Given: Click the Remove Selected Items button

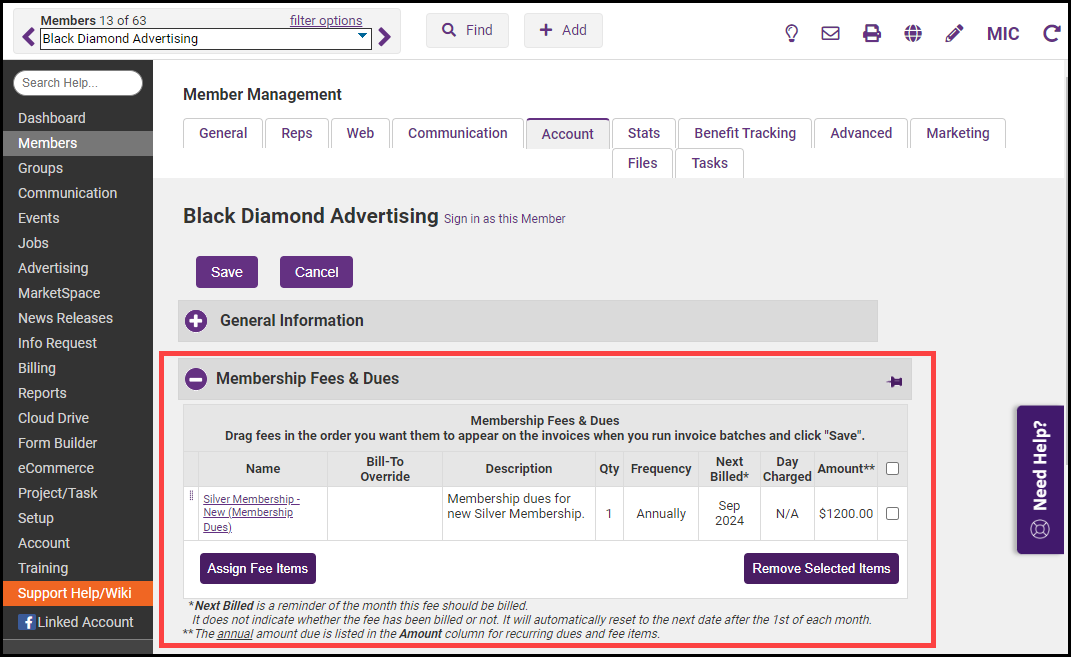Looking at the screenshot, I should [821, 568].
